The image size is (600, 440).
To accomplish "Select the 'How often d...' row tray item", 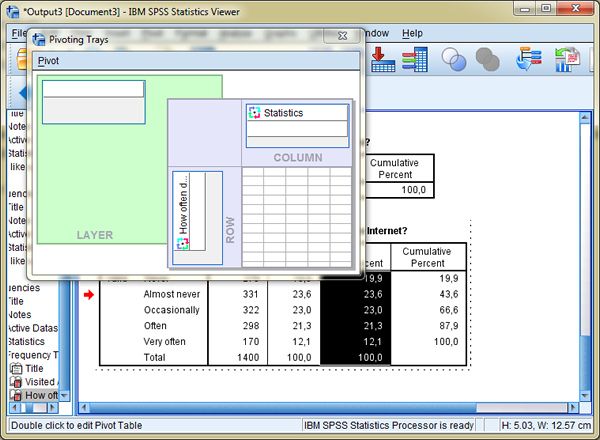I will tap(183, 210).
